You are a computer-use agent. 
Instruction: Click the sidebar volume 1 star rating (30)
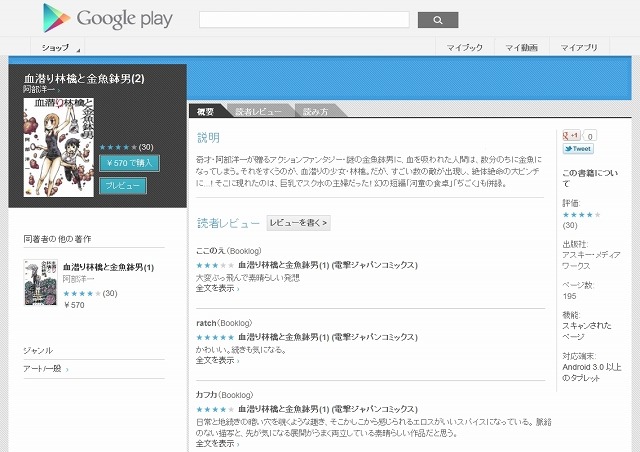point(82,293)
